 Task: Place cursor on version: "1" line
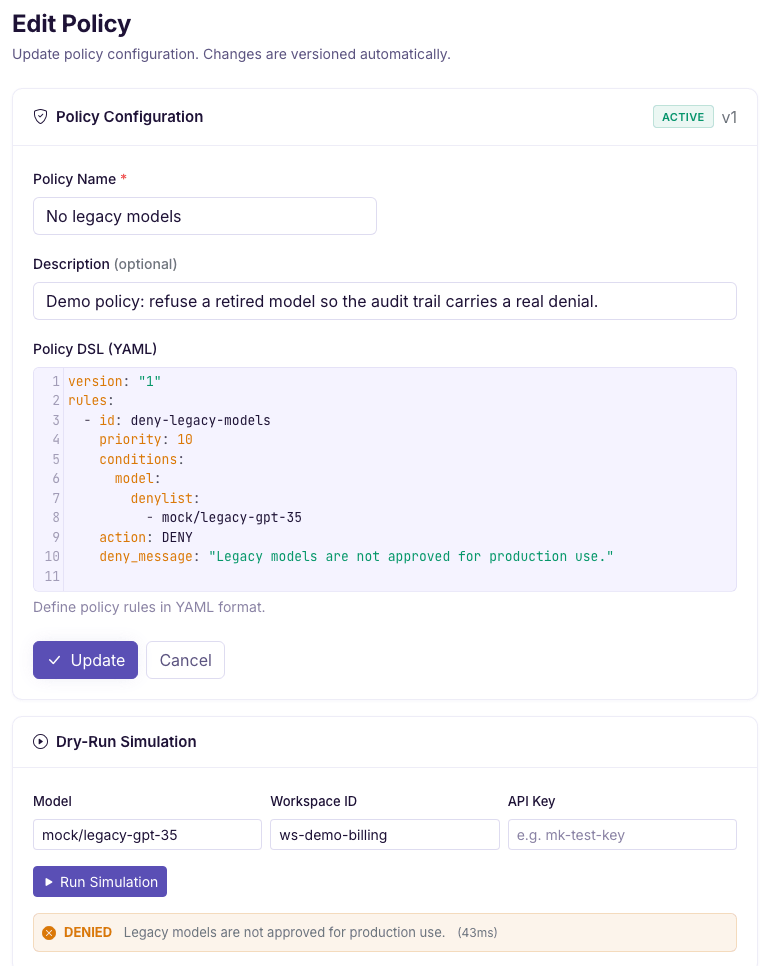point(115,381)
